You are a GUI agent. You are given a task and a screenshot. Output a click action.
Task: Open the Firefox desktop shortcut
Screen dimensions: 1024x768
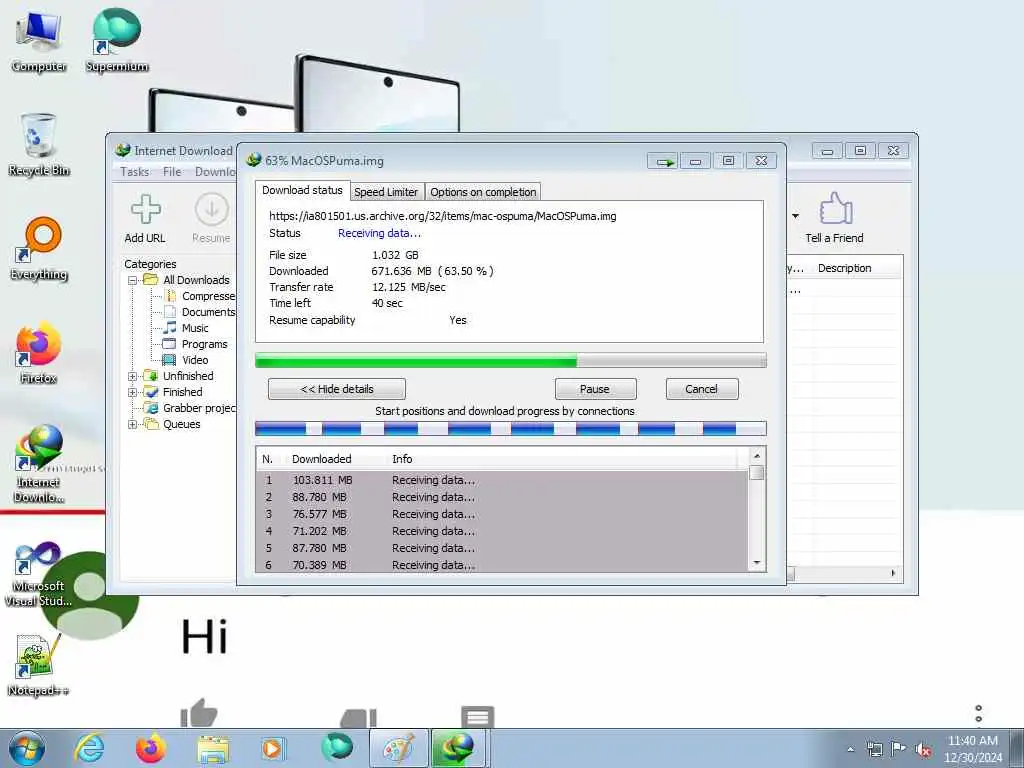[39, 353]
